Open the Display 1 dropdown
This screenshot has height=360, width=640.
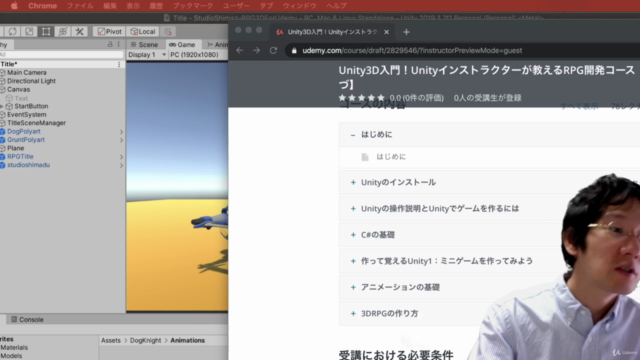[147, 55]
